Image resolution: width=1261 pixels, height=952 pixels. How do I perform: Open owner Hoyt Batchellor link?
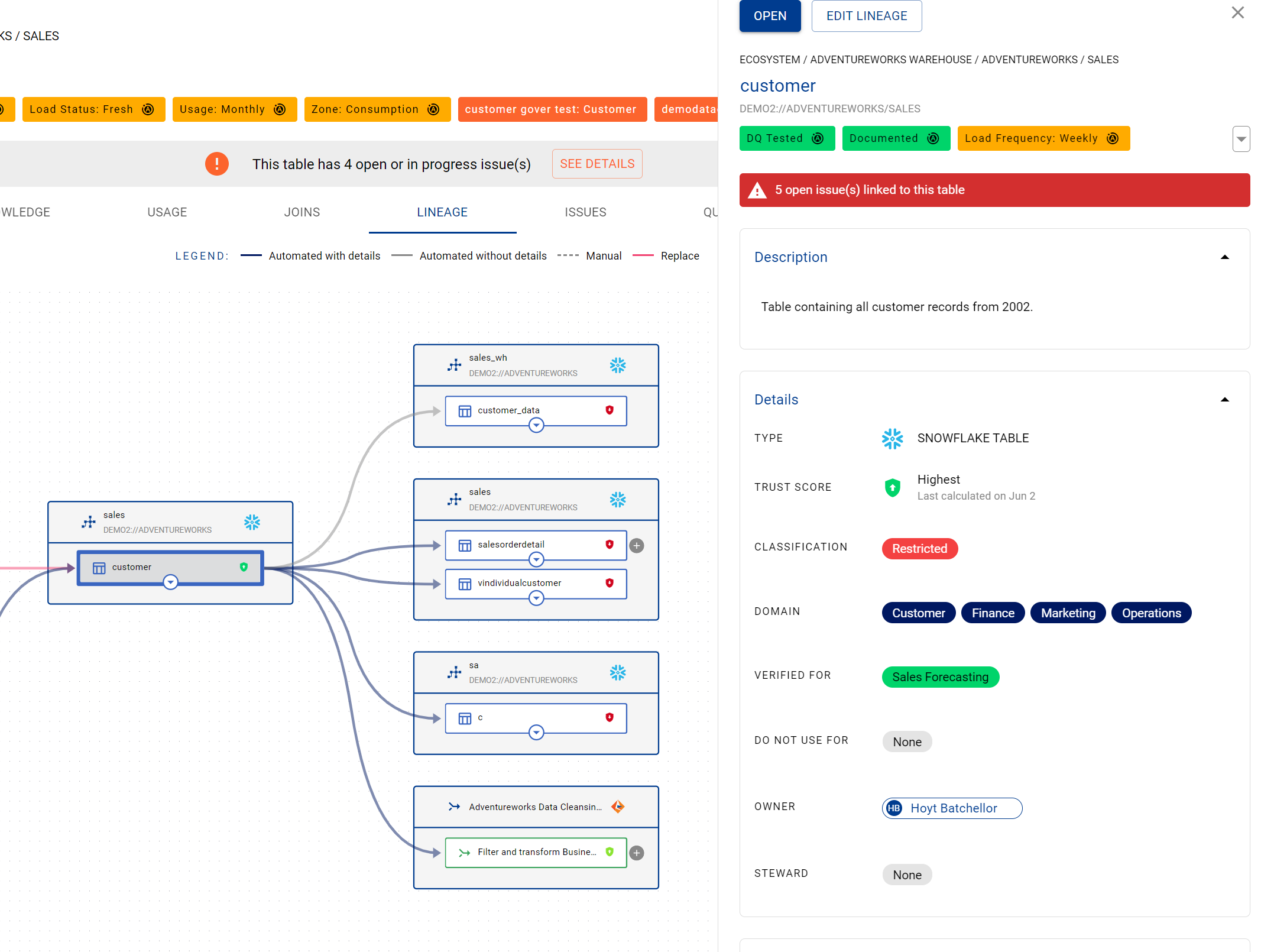(x=952, y=808)
